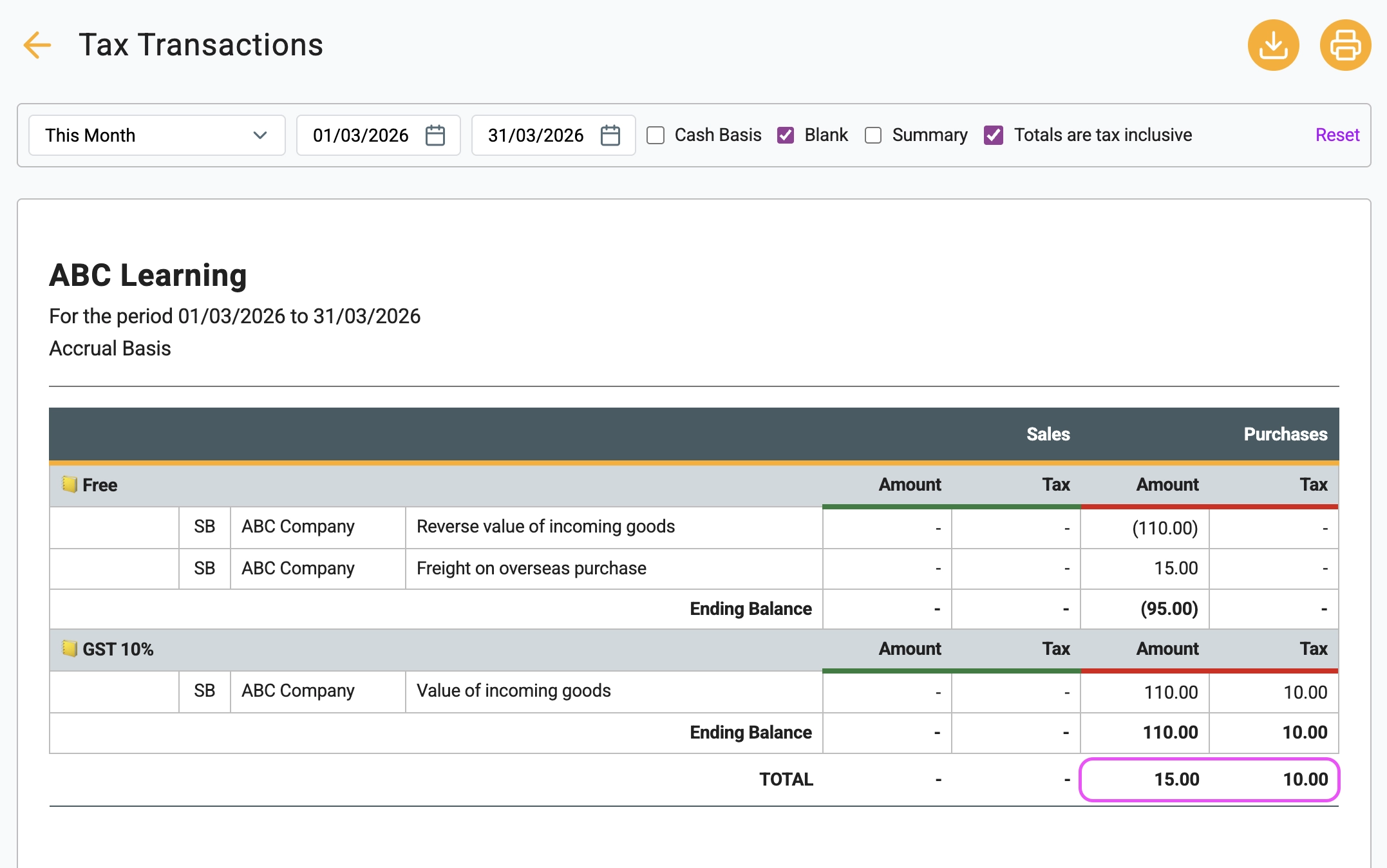Viewport: 1387px width, 868px height.
Task: Click the Purchases column header
Action: coord(1284,434)
